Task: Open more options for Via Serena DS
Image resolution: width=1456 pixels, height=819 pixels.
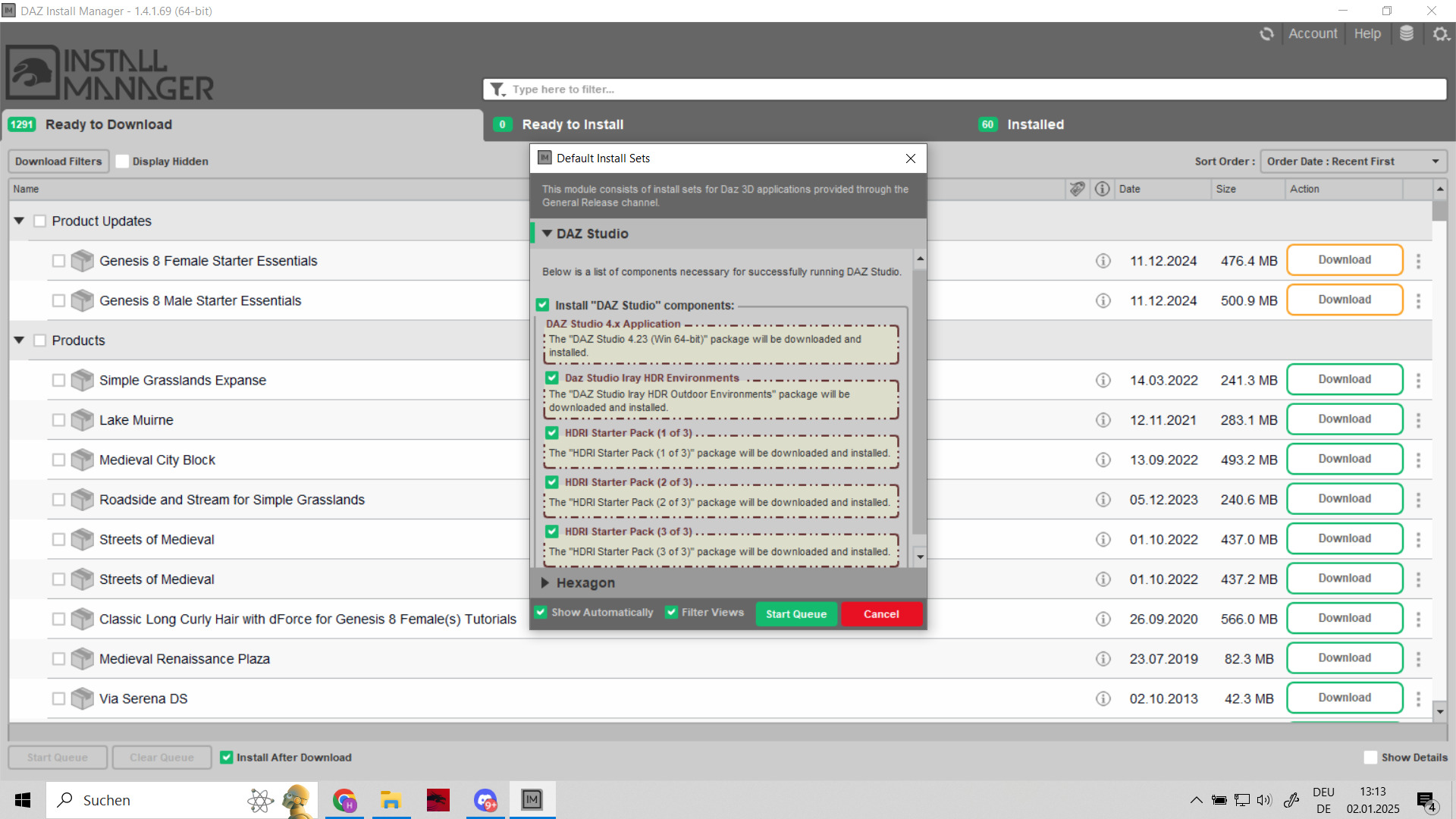Action: click(1418, 698)
